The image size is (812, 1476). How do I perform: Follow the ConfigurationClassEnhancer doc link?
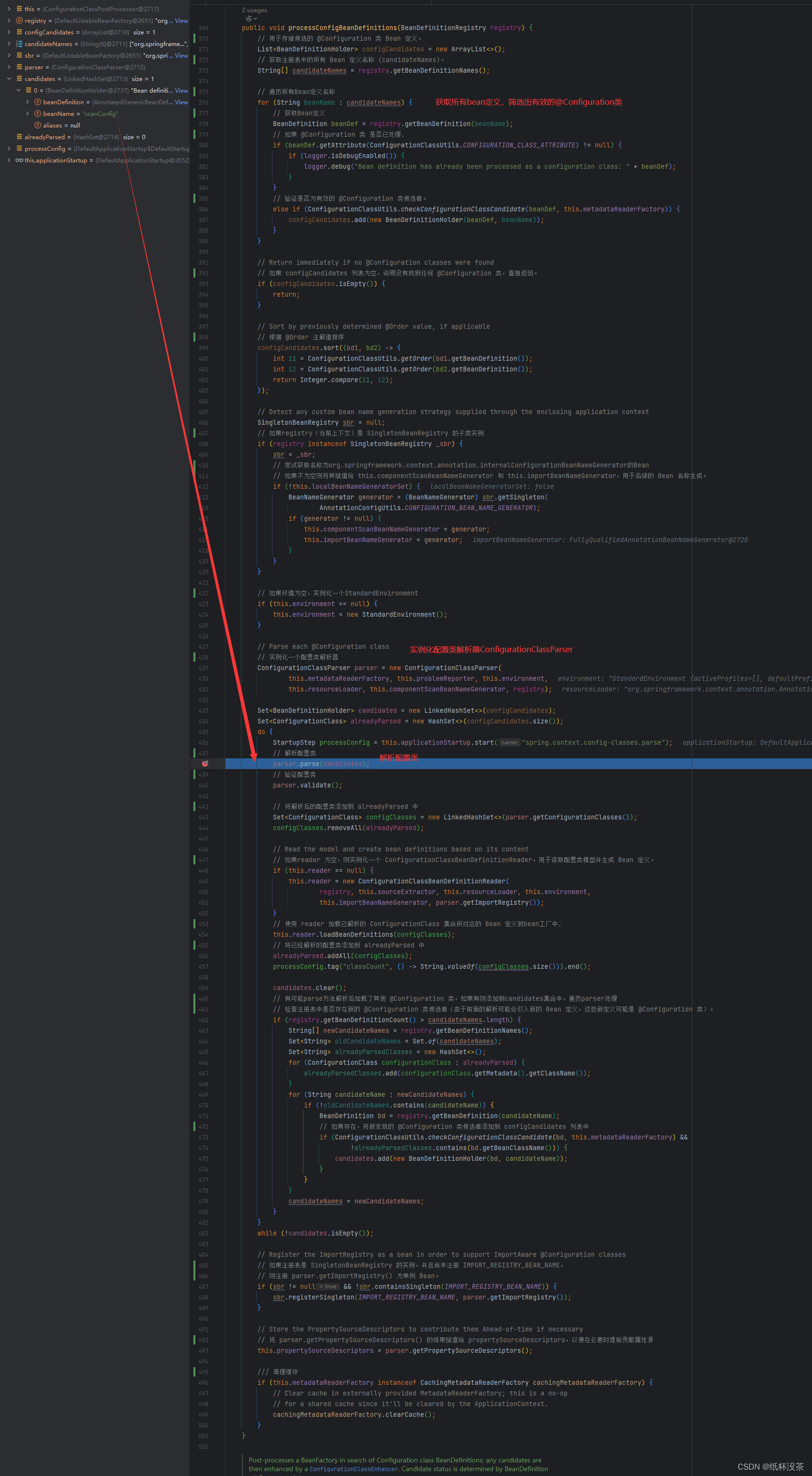tap(353, 1469)
